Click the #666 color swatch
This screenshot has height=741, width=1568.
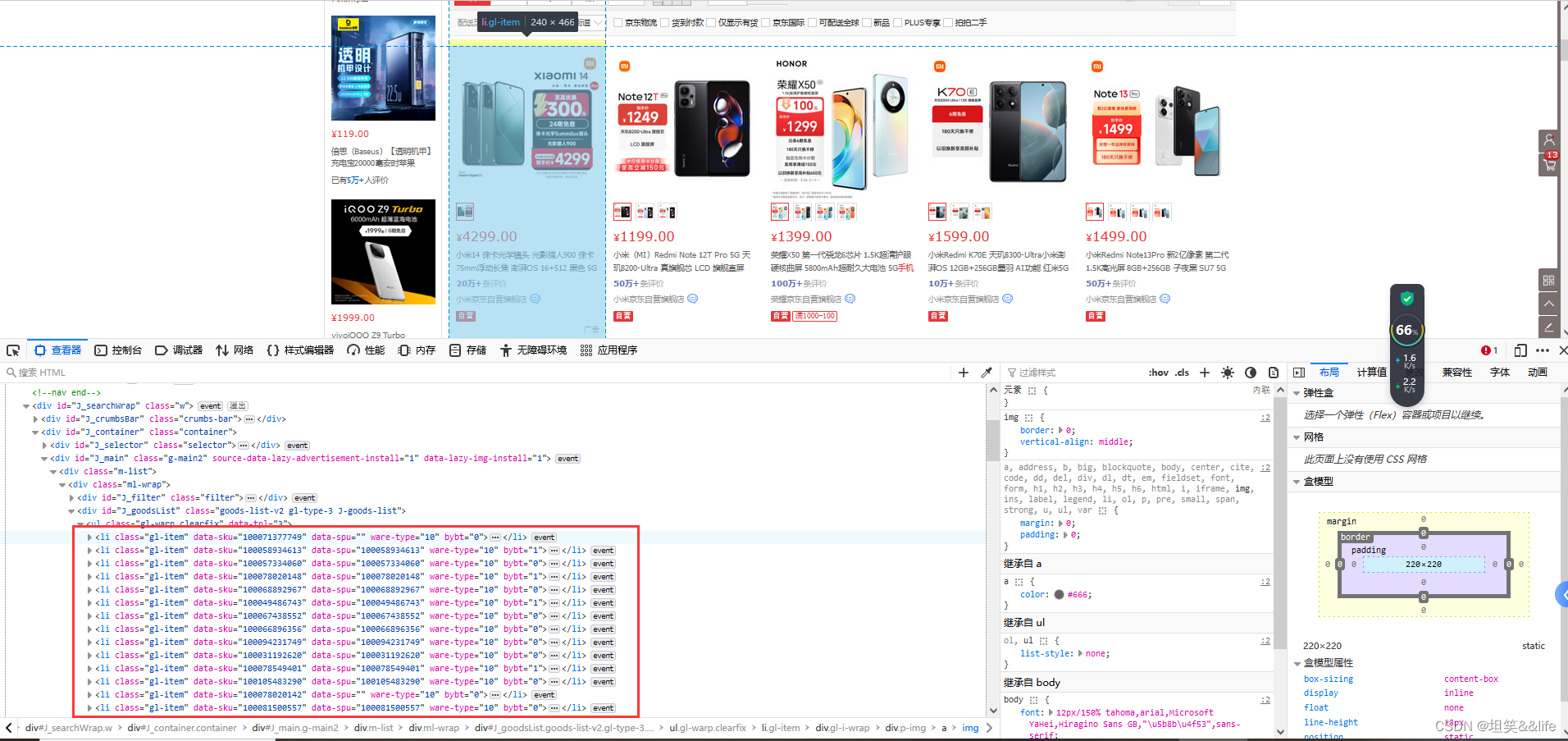tap(1059, 595)
